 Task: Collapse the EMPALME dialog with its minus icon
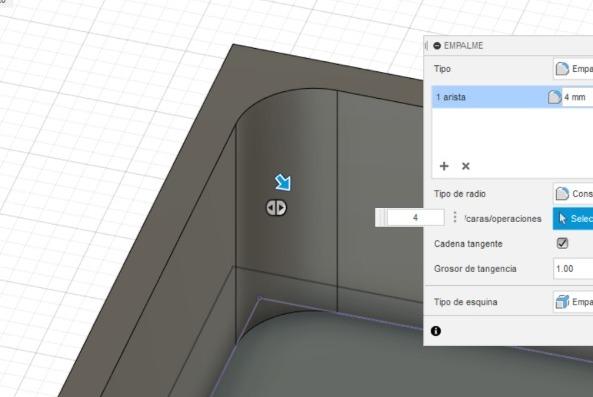point(437,45)
